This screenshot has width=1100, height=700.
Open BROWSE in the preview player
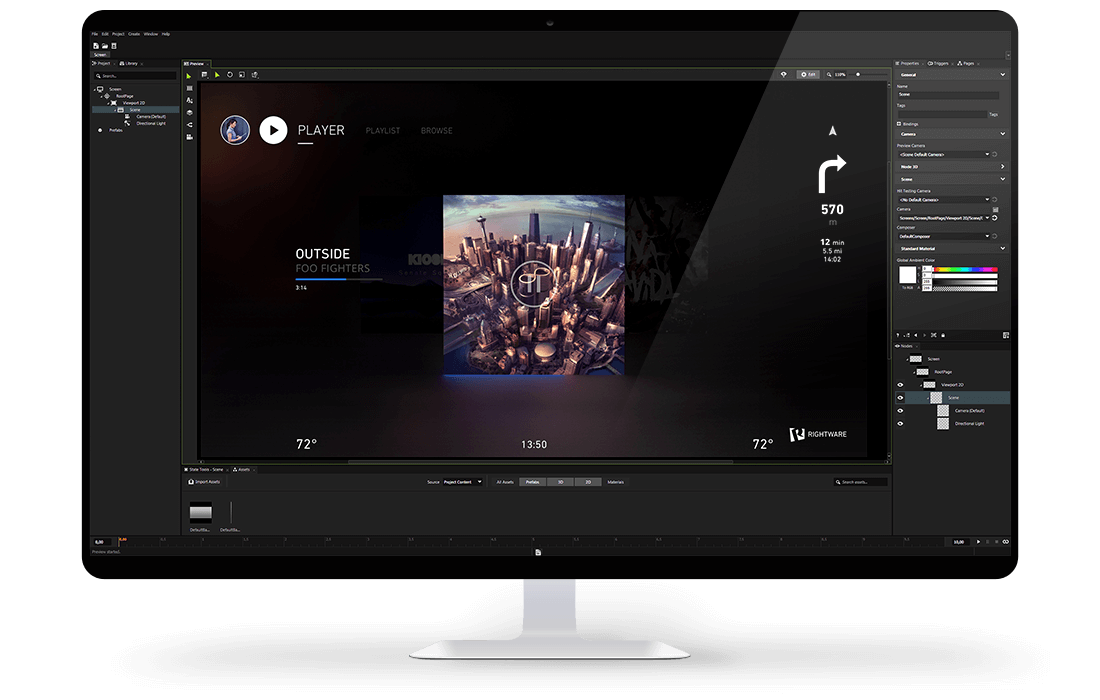click(x=436, y=130)
